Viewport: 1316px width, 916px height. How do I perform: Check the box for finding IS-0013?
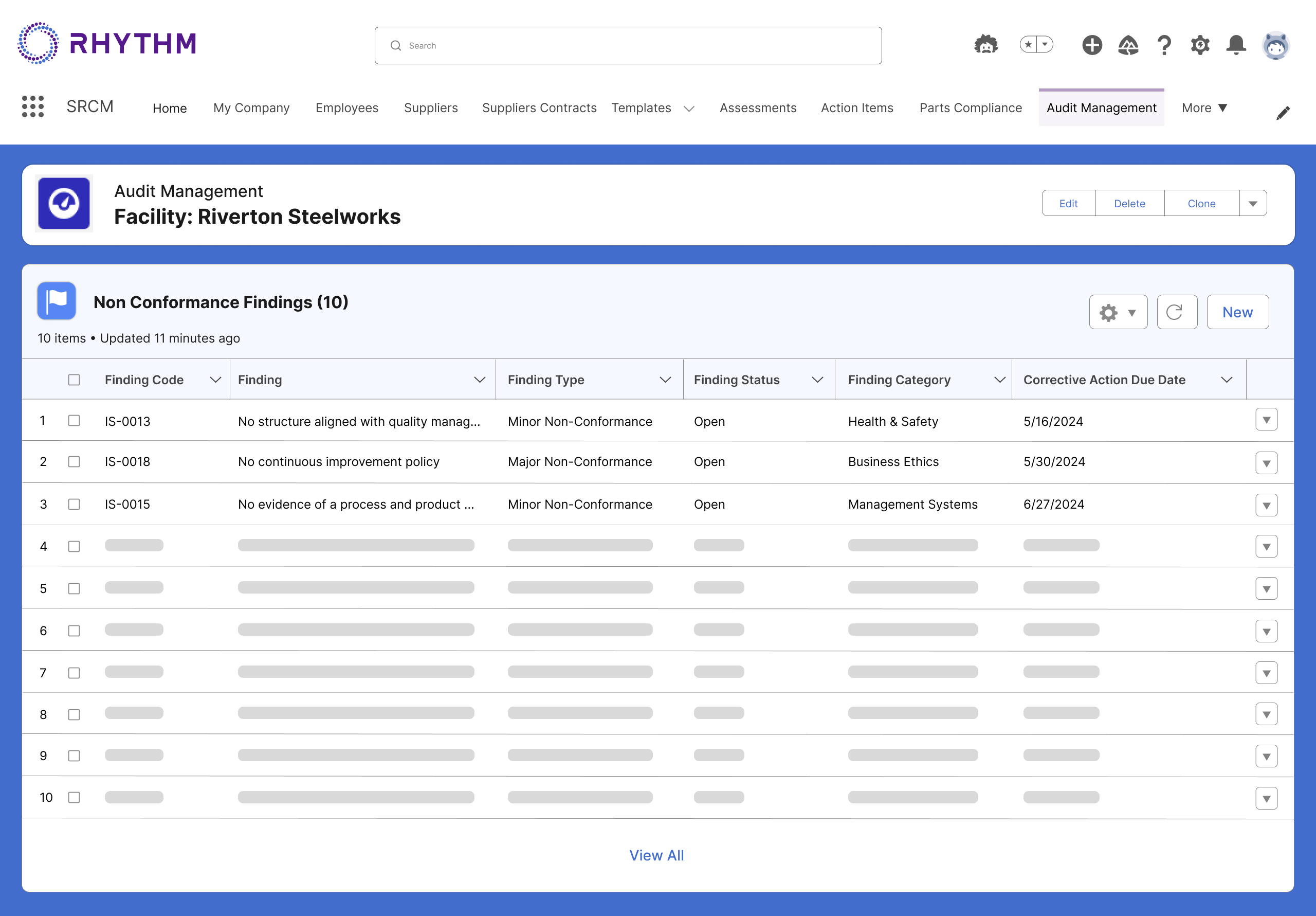point(74,420)
